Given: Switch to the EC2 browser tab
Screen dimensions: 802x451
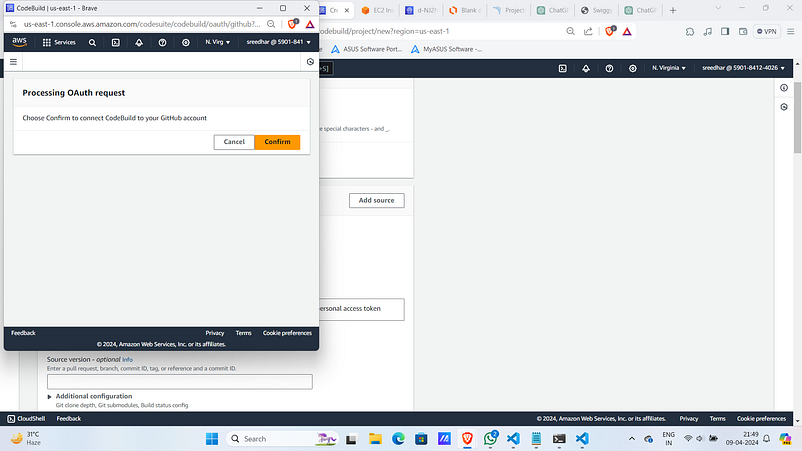Looking at the screenshot, I should point(377,10).
